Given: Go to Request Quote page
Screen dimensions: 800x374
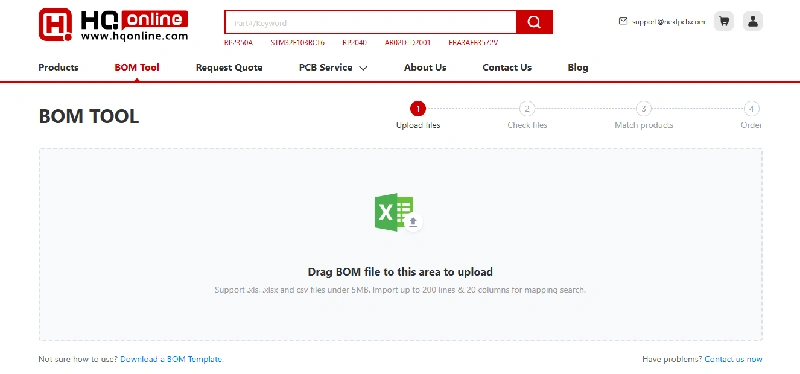Looking at the screenshot, I should pyautogui.click(x=229, y=67).
